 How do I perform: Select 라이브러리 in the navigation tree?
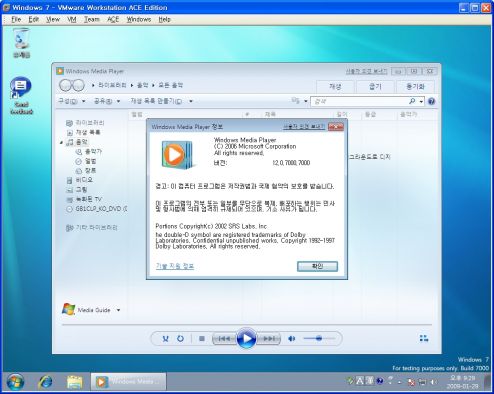click(85, 123)
